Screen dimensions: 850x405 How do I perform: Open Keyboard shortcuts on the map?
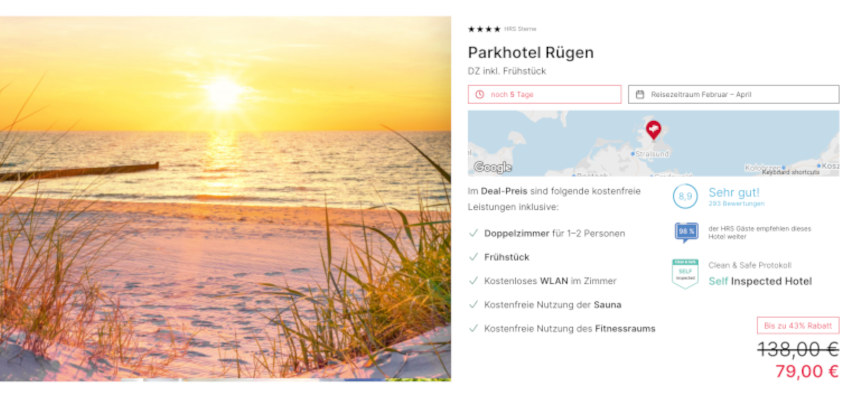point(791,172)
